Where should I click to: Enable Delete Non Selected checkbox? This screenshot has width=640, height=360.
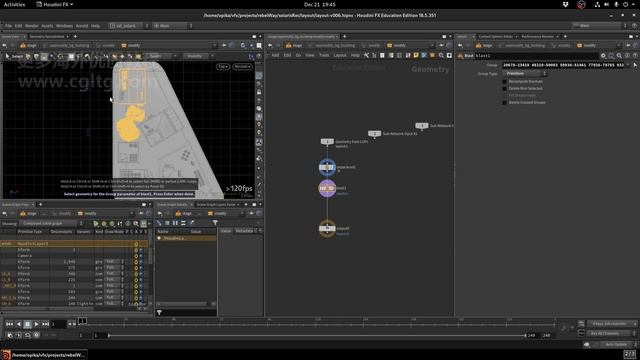pos(504,89)
